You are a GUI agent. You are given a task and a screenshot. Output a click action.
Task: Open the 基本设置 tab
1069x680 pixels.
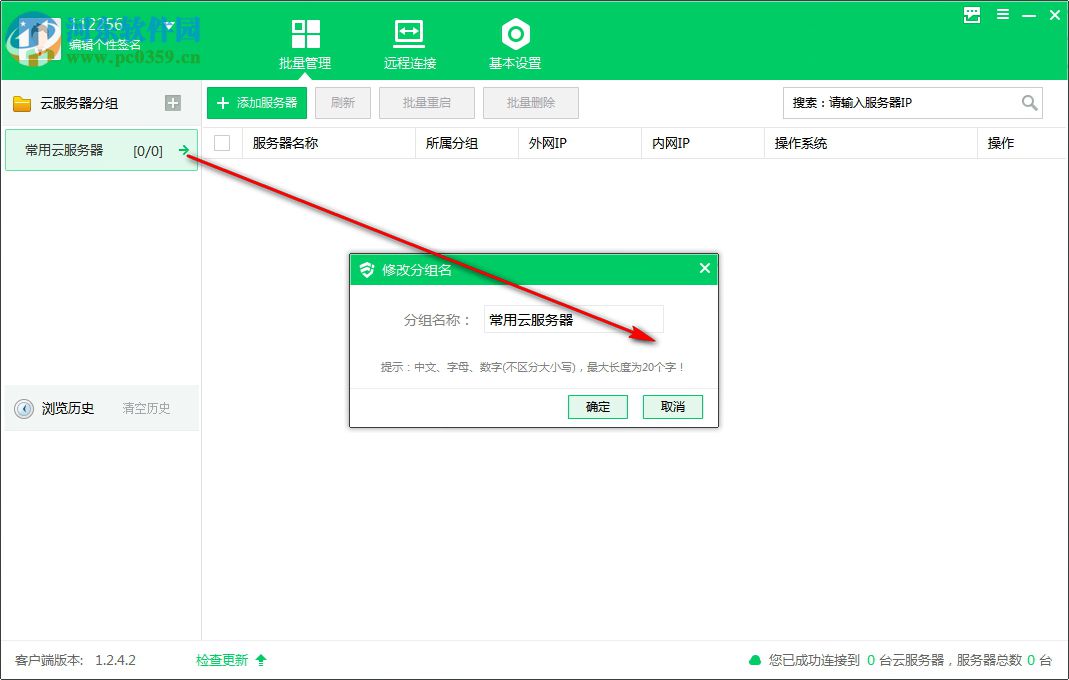(x=515, y=45)
